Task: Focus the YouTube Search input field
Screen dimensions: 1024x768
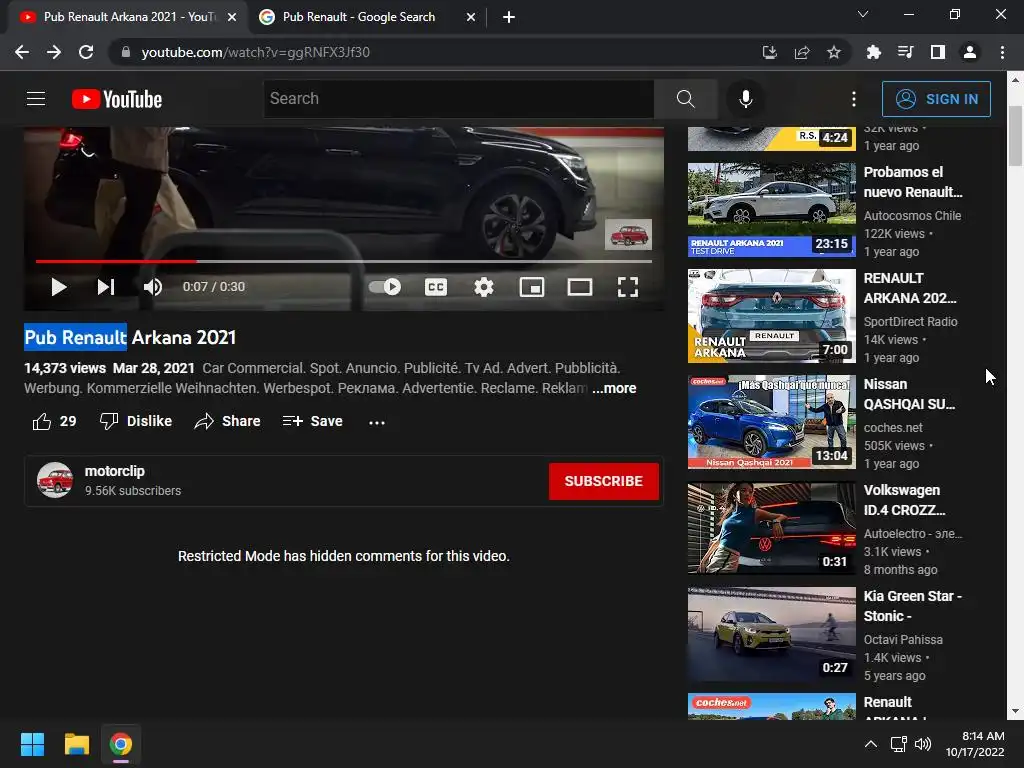Action: pos(458,99)
